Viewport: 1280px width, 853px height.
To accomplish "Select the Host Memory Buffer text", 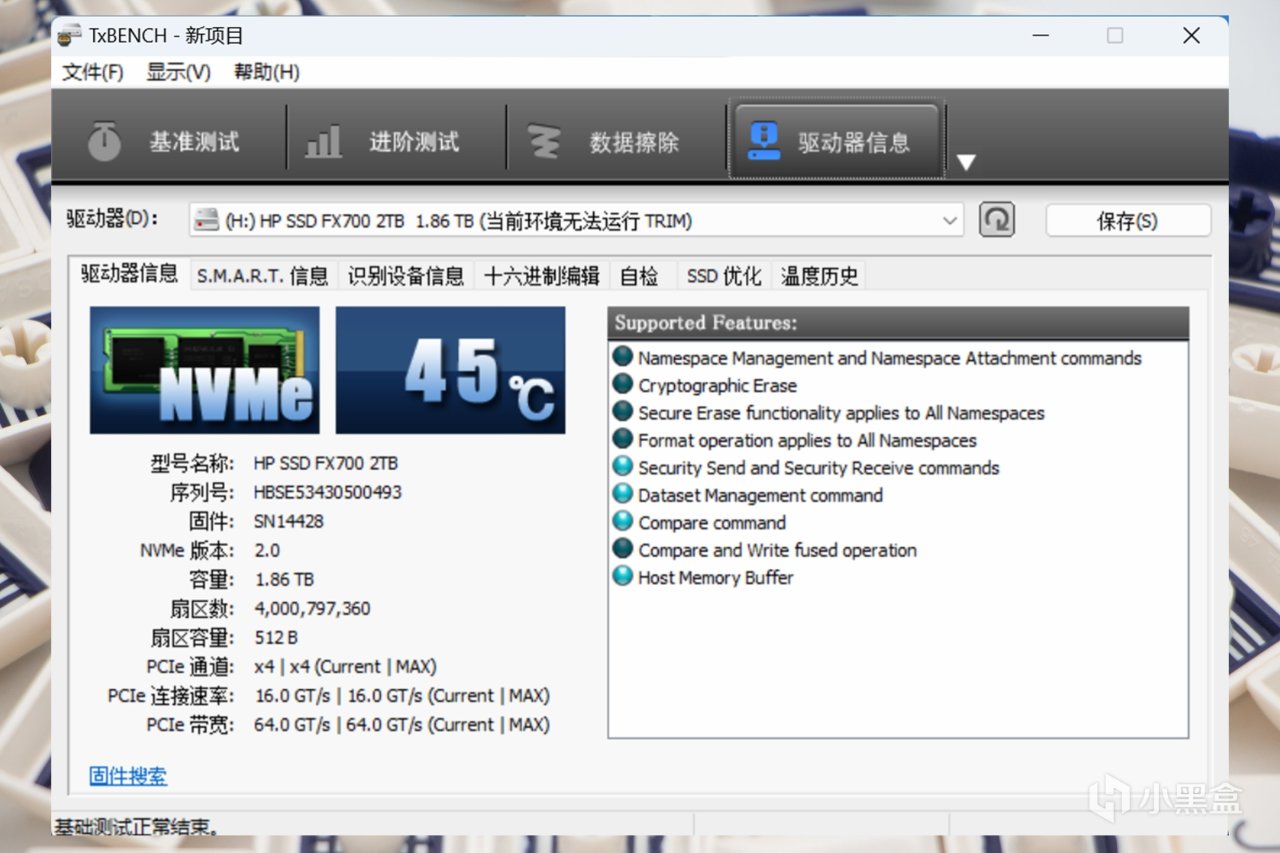I will point(716,578).
